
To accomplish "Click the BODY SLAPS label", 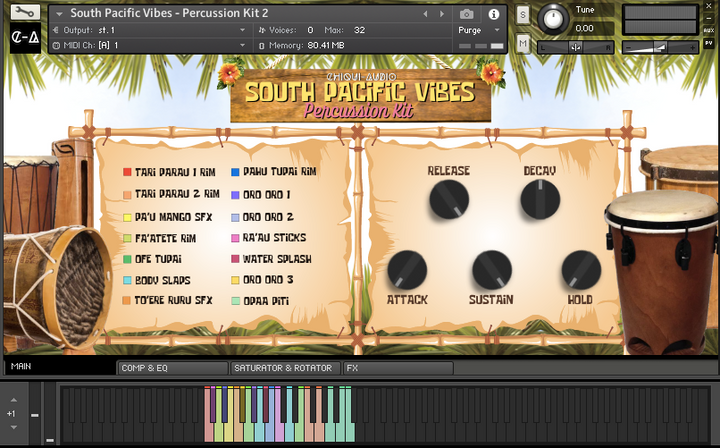I will (163, 280).
